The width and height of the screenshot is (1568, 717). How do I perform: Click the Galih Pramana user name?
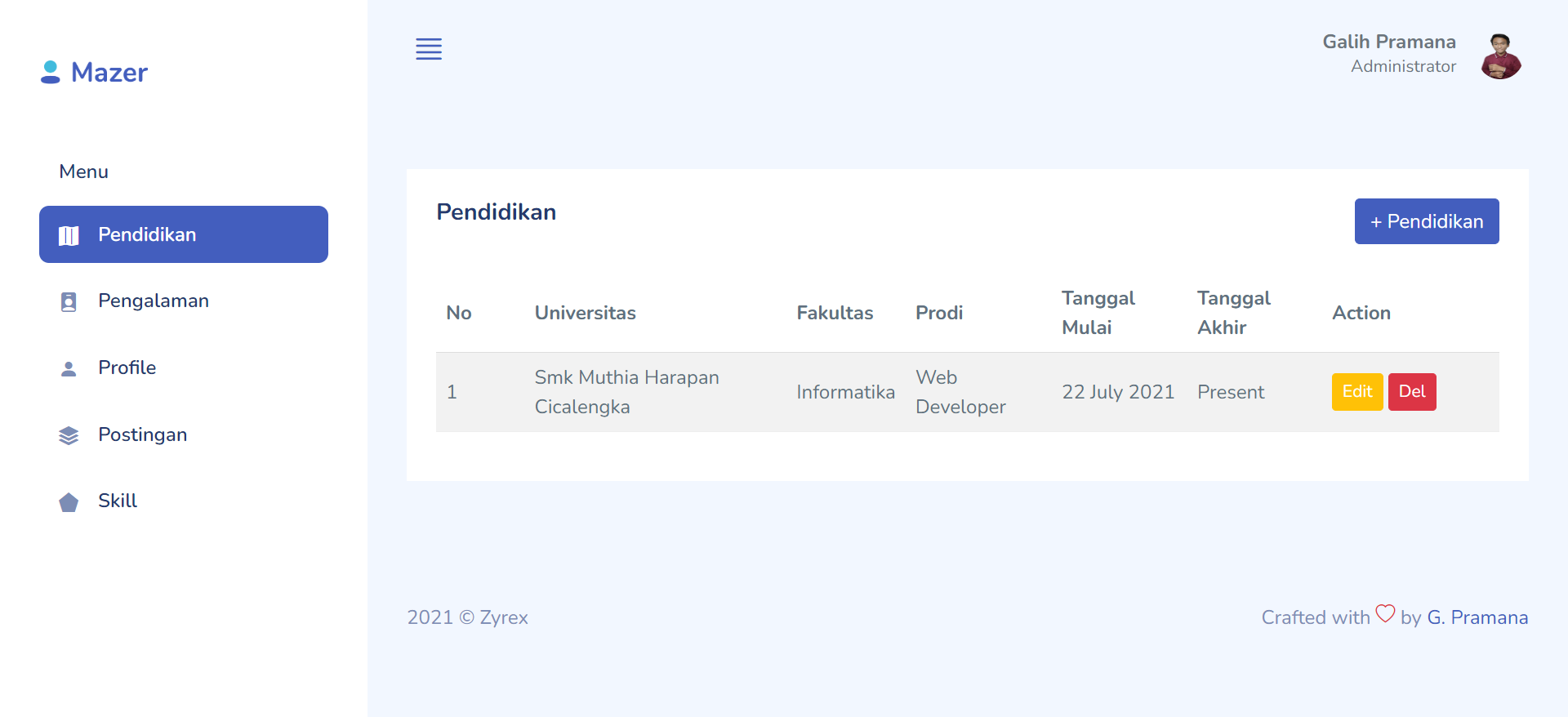pos(1389,42)
